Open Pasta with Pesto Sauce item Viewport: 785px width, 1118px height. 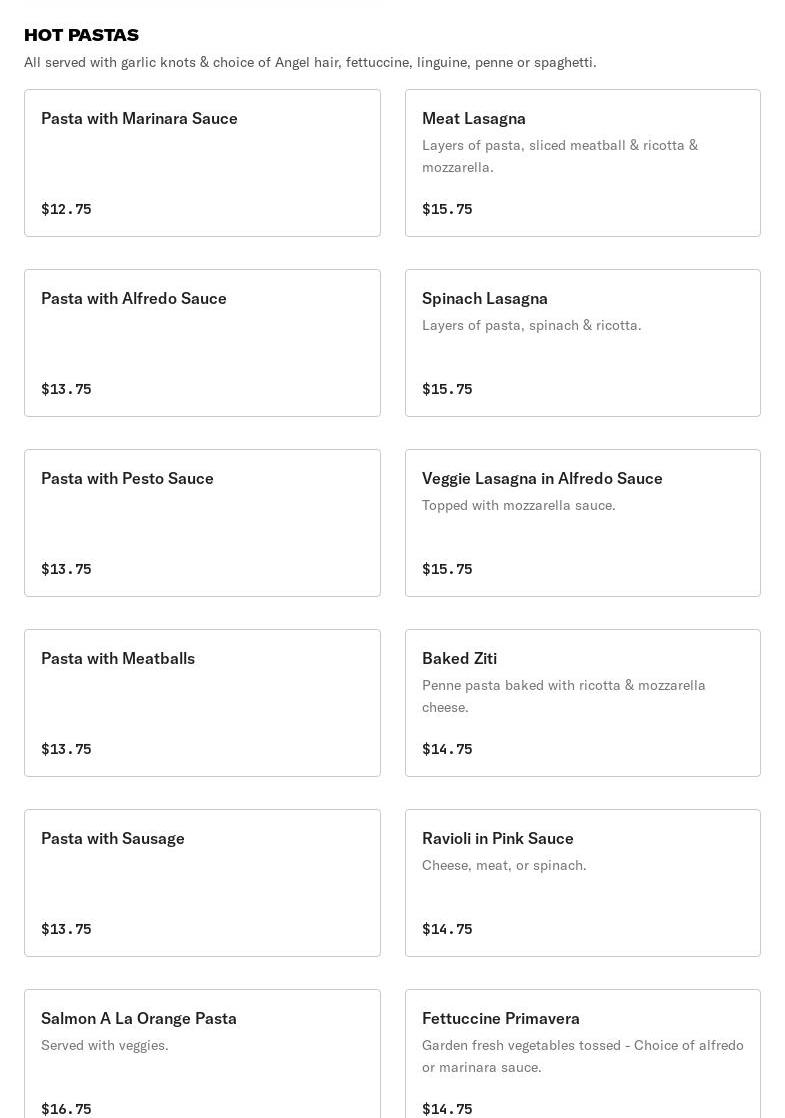[202, 523]
